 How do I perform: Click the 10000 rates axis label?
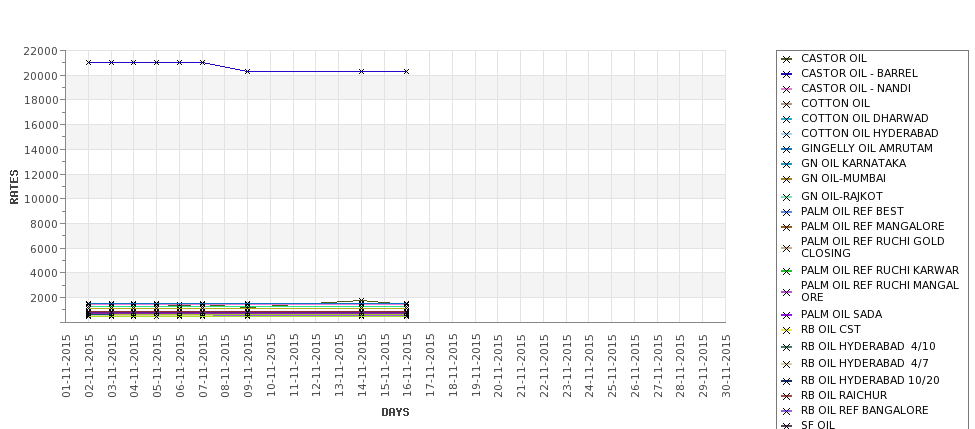coord(41,199)
